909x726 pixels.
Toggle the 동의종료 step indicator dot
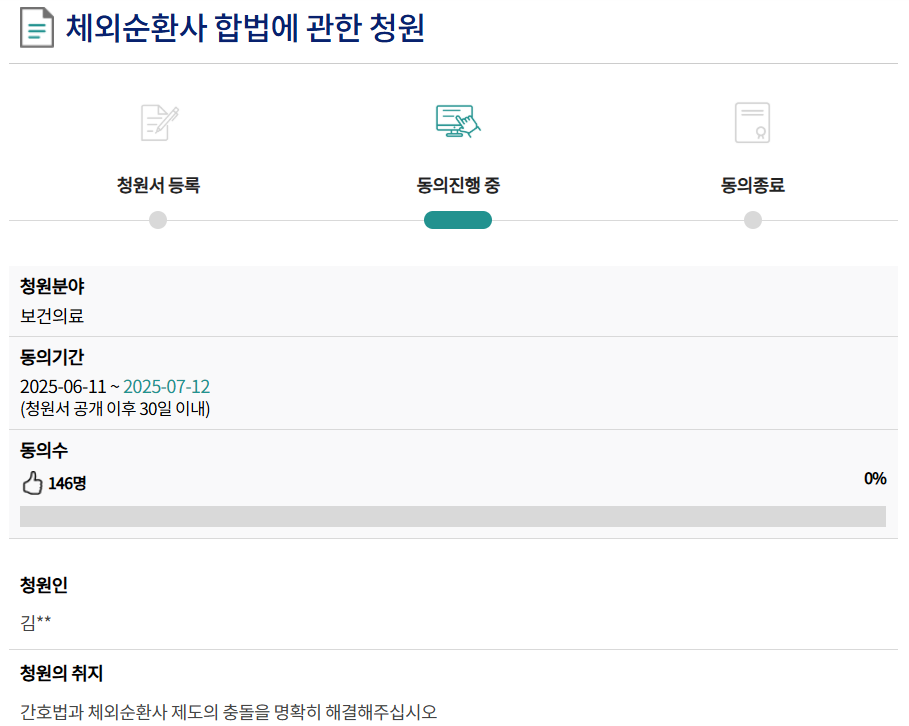coord(753,220)
